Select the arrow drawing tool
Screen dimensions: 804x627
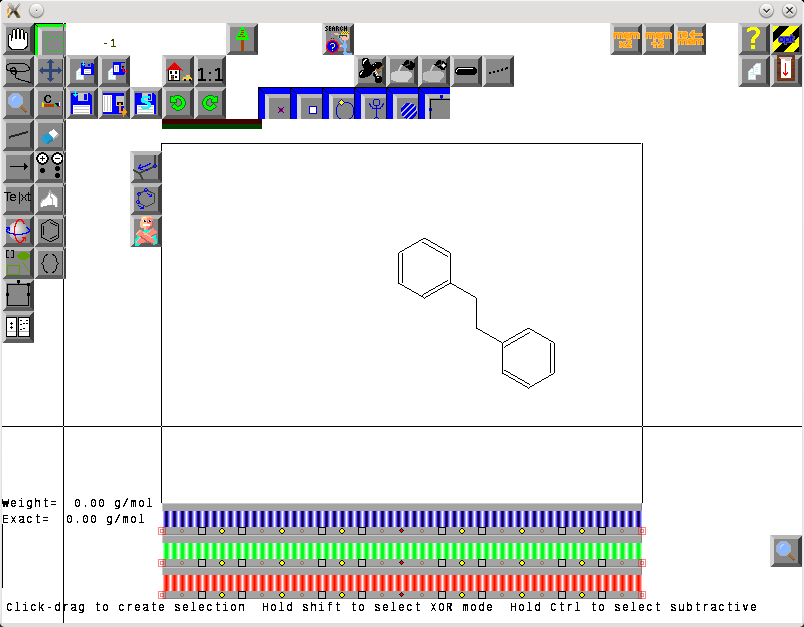point(18,167)
